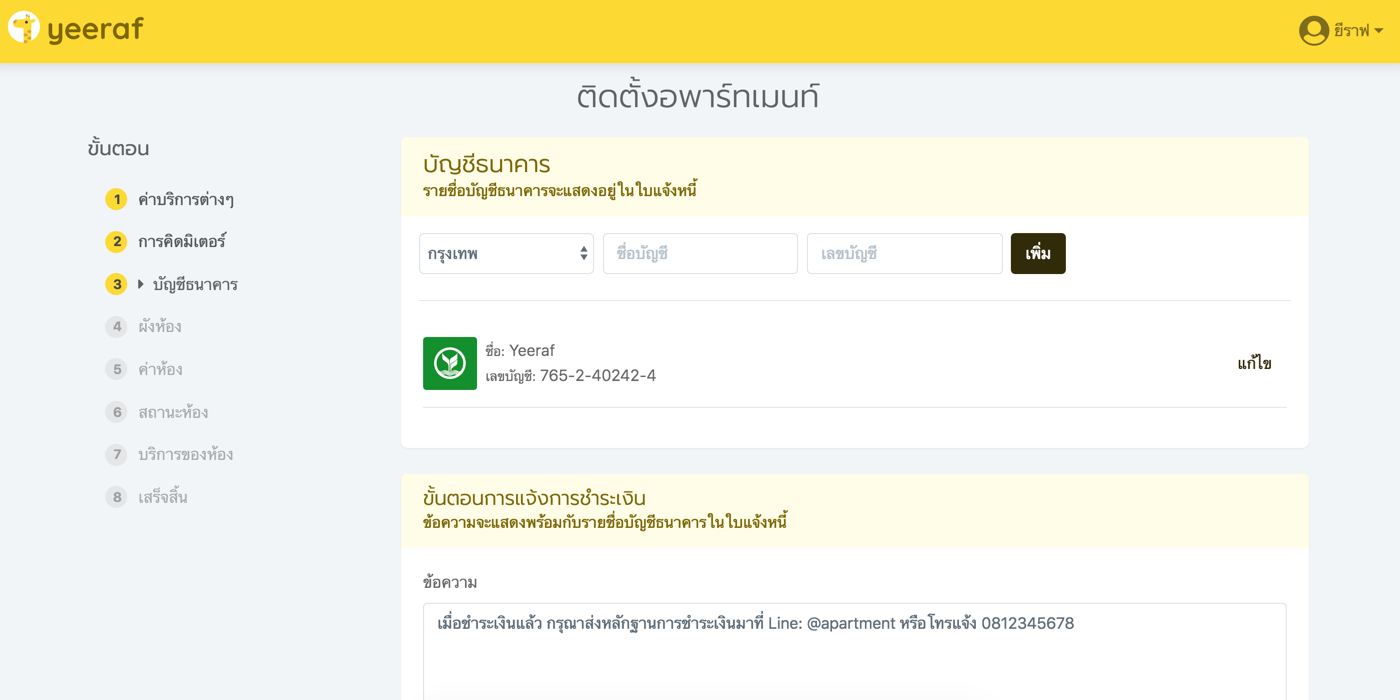
Task: Focus the ชื่อบัญชี account name field
Action: (700, 254)
